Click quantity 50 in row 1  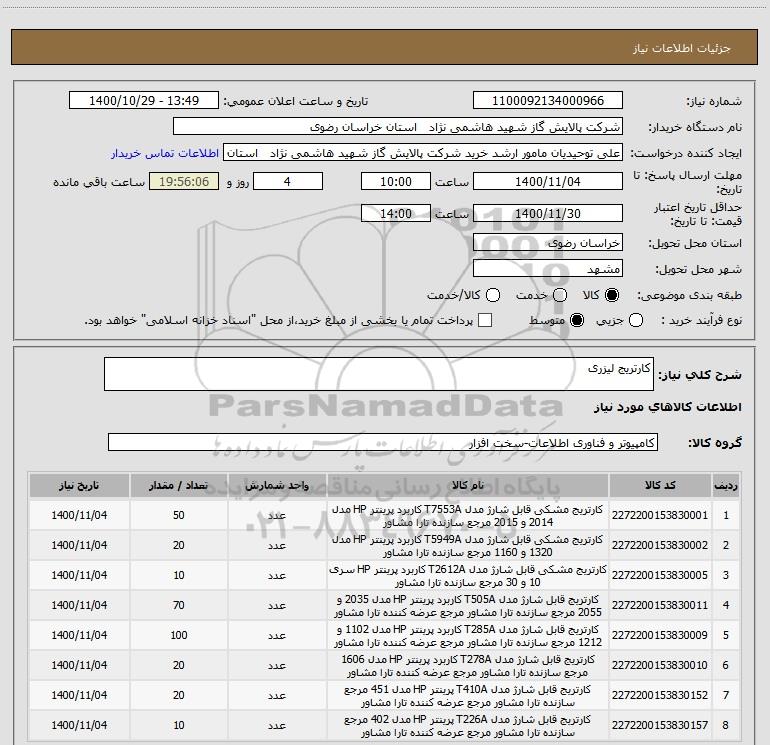[x=178, y=515]
